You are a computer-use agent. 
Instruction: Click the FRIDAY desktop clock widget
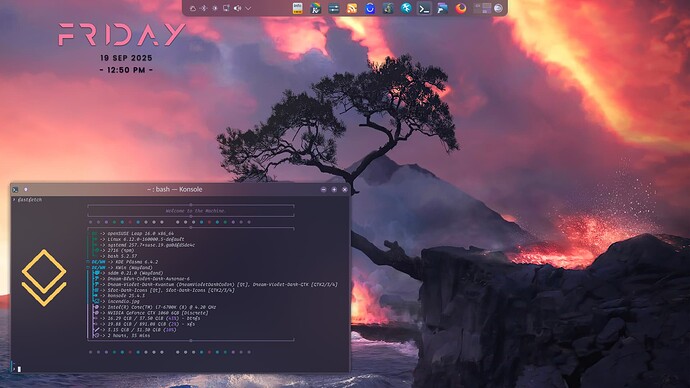[122, 35]
